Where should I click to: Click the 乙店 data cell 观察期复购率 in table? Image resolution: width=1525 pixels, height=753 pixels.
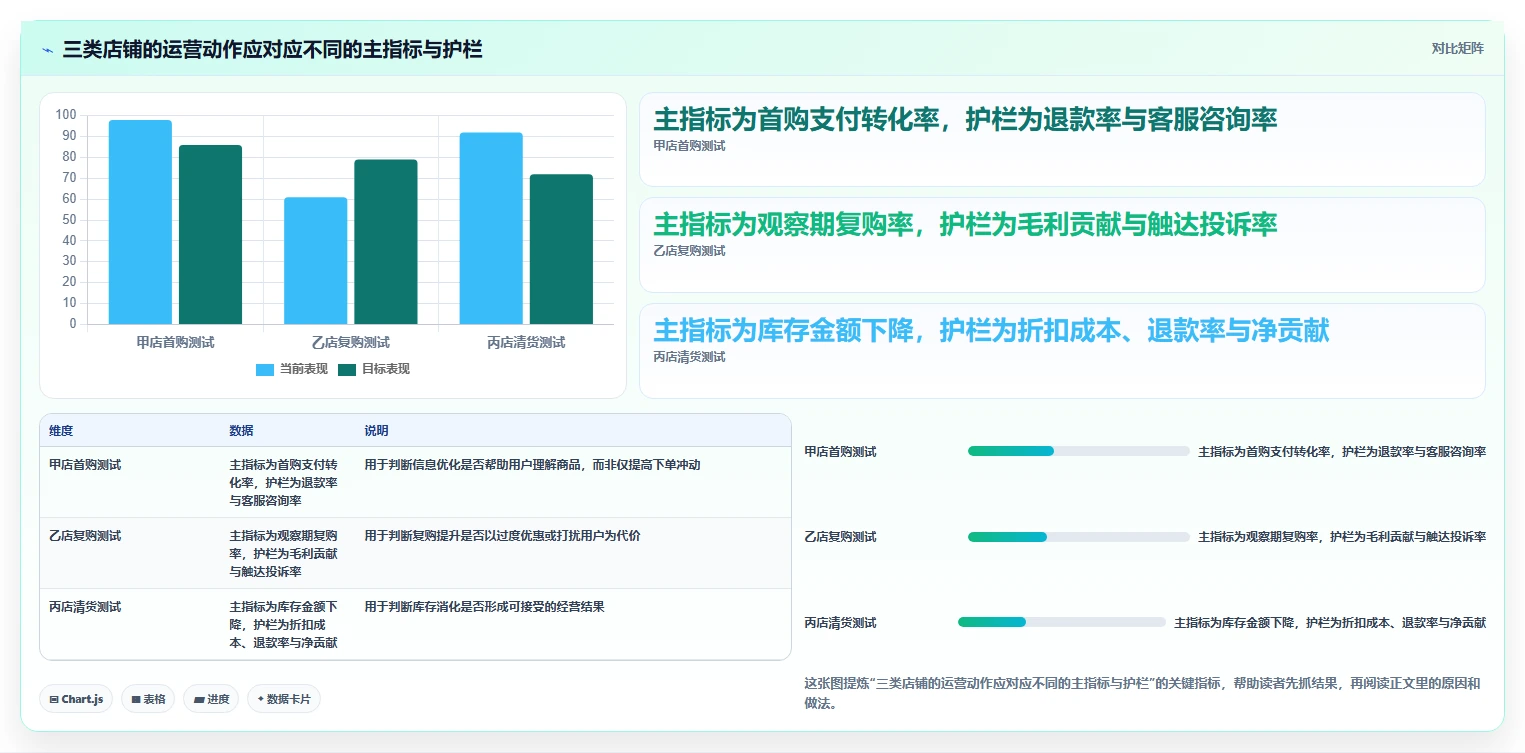pyautogui.click(x=284, y=554)
